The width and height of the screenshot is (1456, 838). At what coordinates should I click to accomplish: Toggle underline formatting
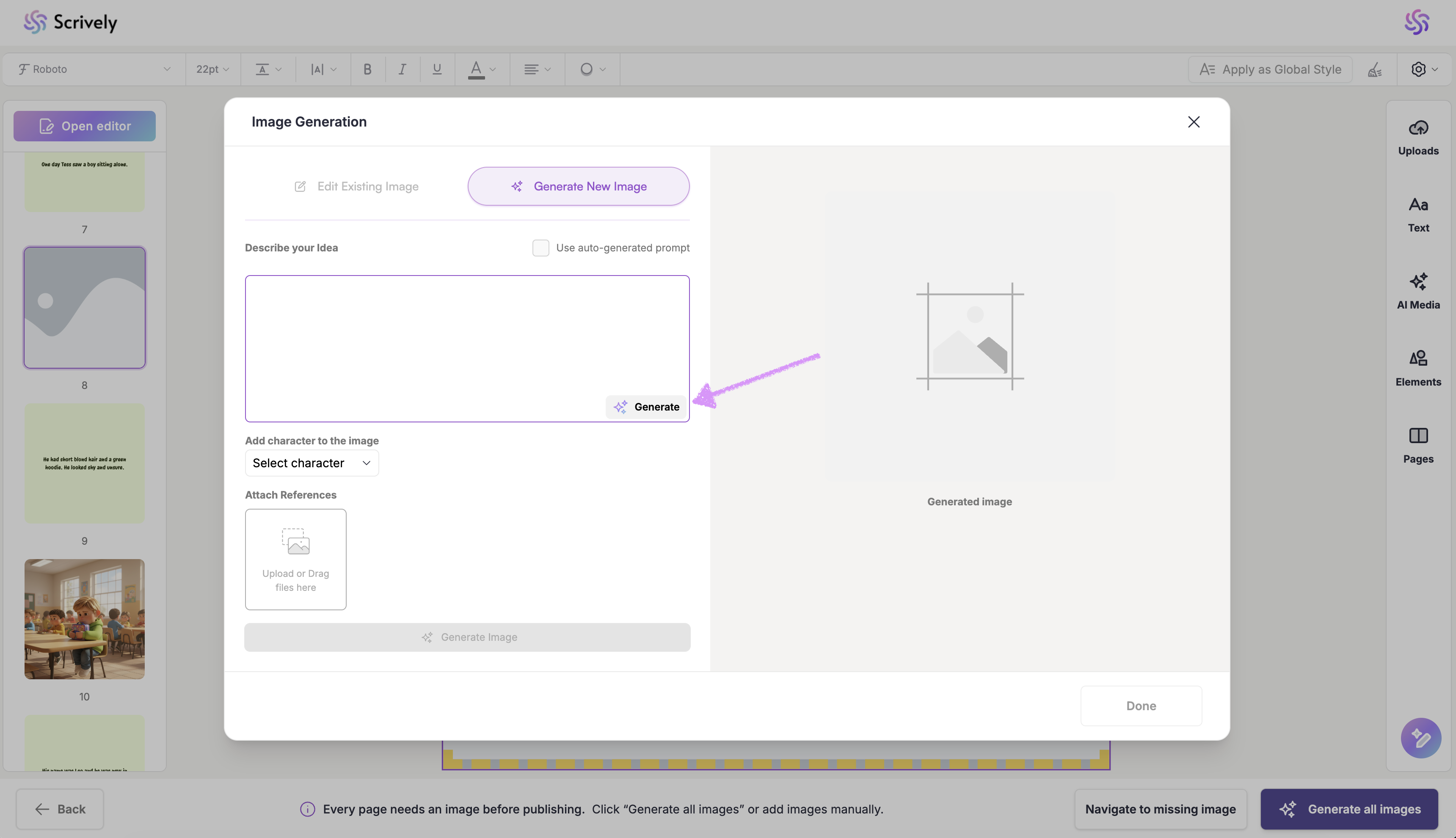click(x=437, y=70)
